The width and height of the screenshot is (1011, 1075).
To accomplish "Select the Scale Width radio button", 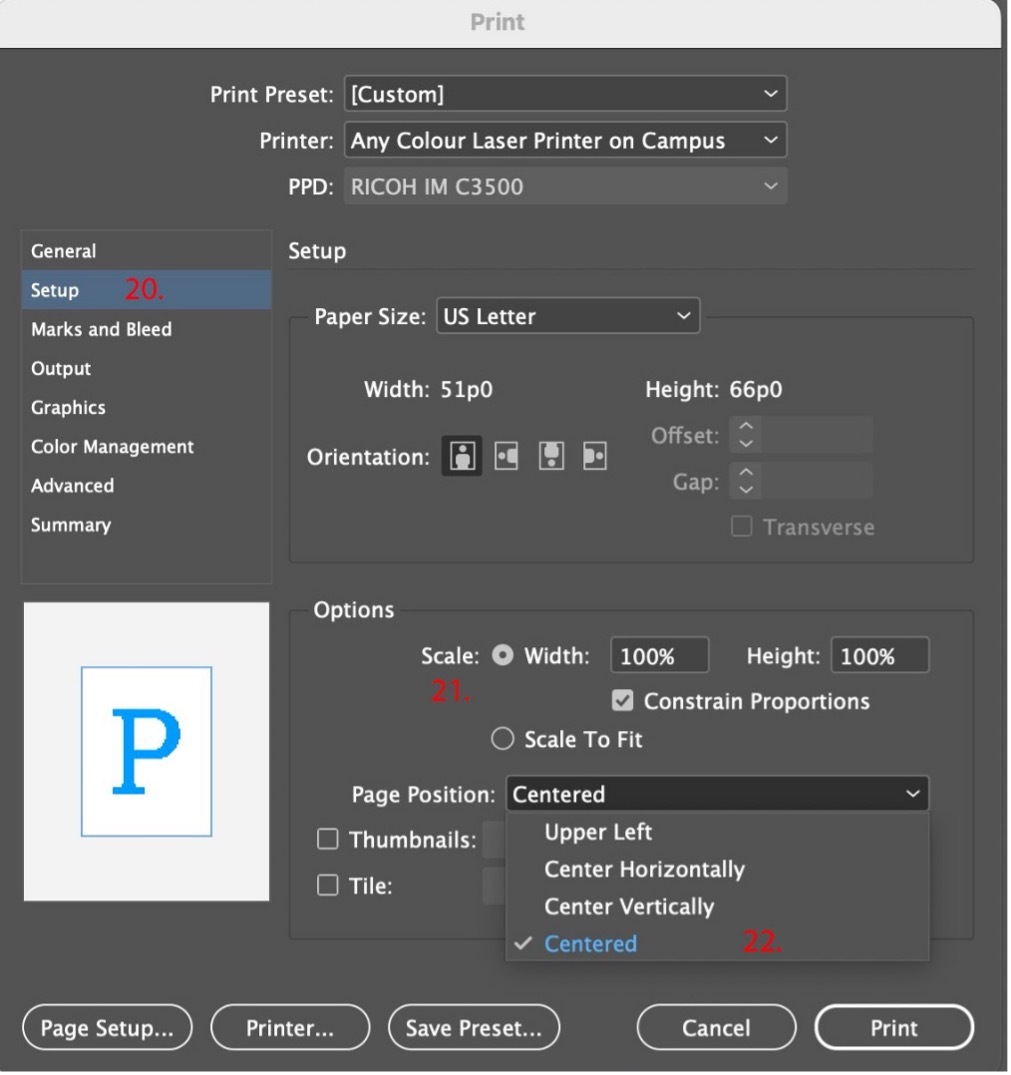I will 502,657.
